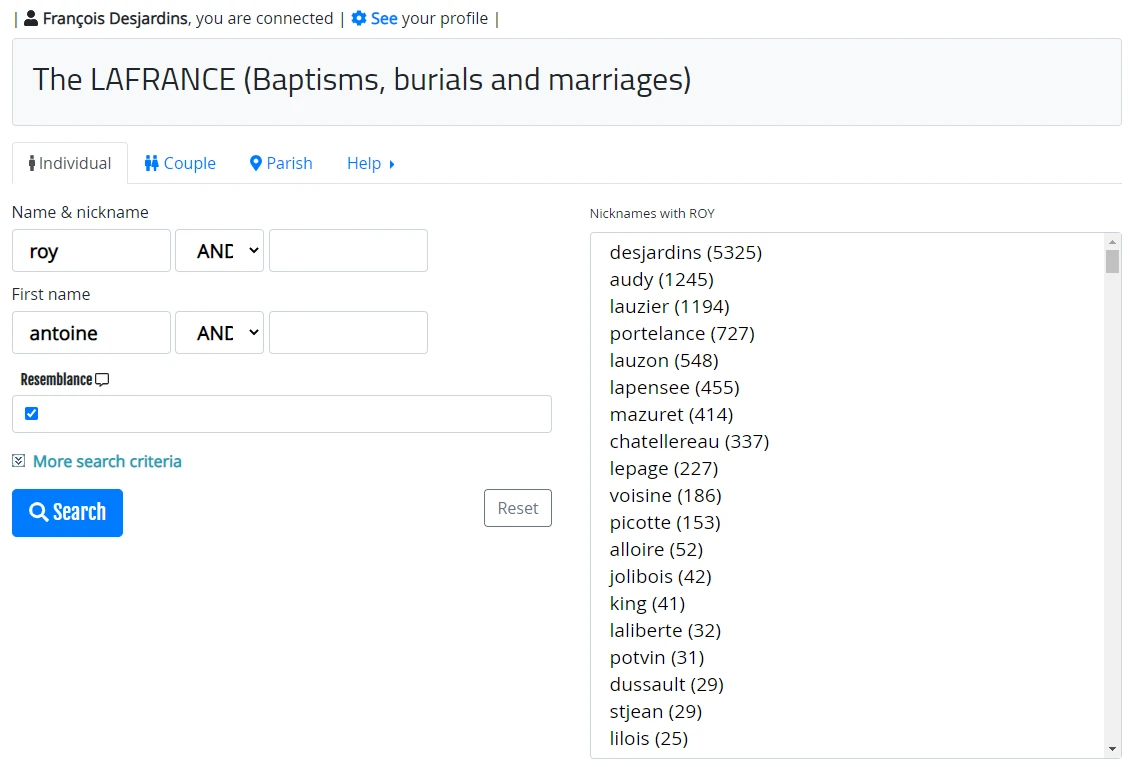1136x767 pixels.
Task: Focus the empty second first name field
Action: (348, 332)
